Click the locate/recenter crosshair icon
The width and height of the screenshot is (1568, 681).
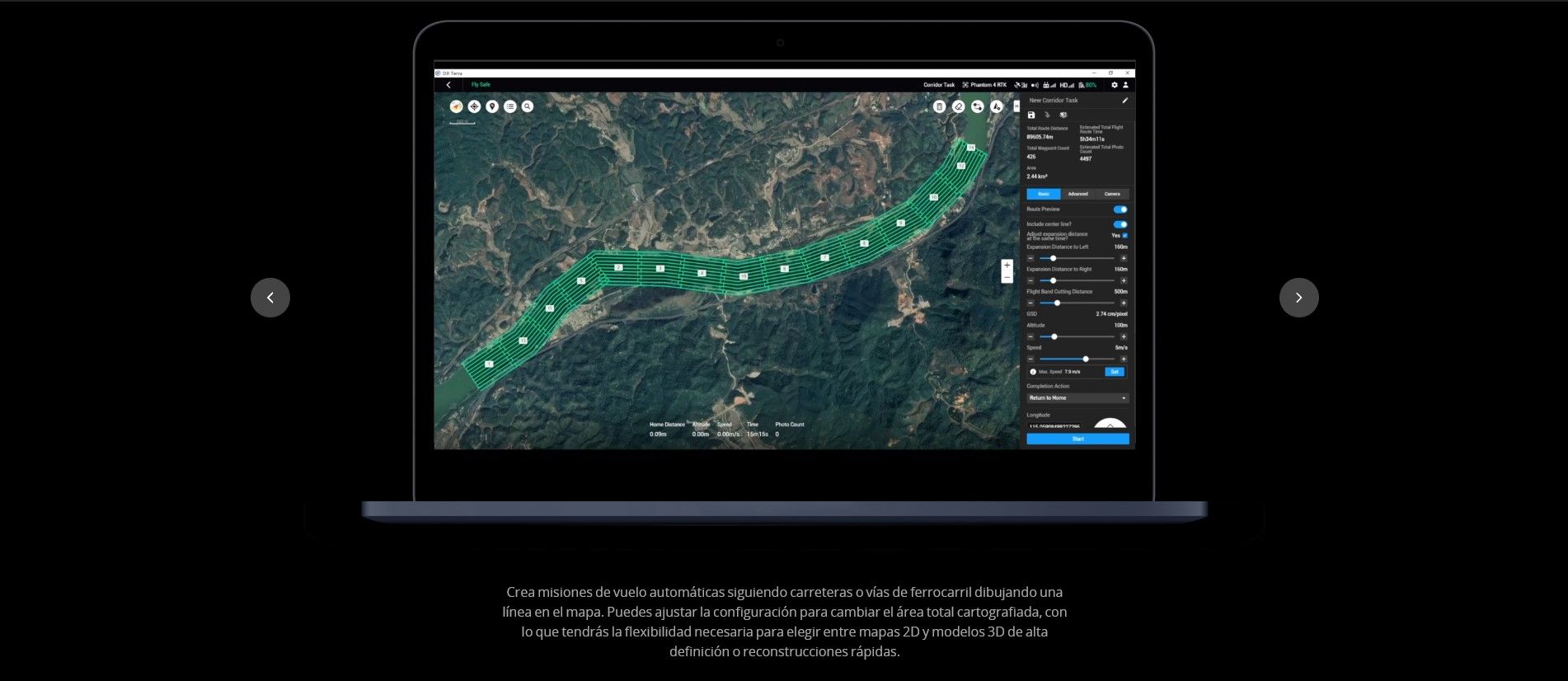(474, 106)
